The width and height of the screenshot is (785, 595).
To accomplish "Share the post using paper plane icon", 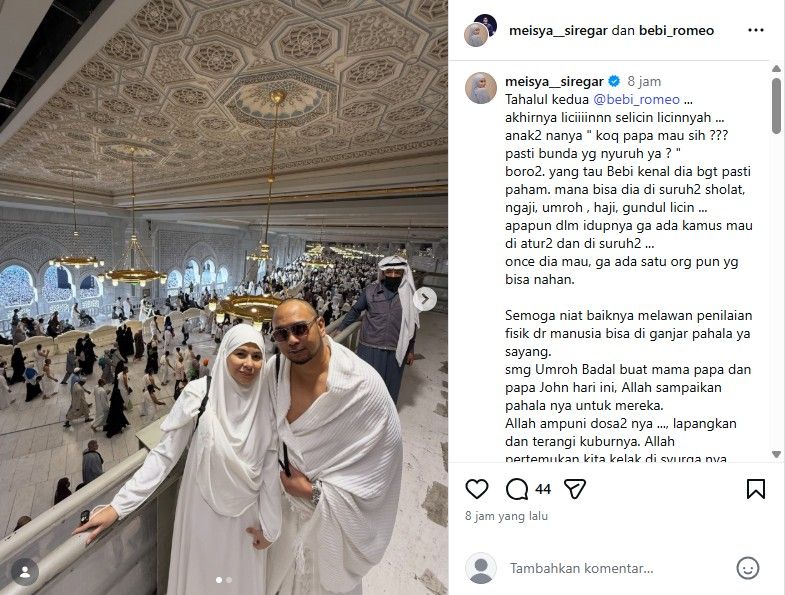I will pyautogui.click(x=575, y=489).
